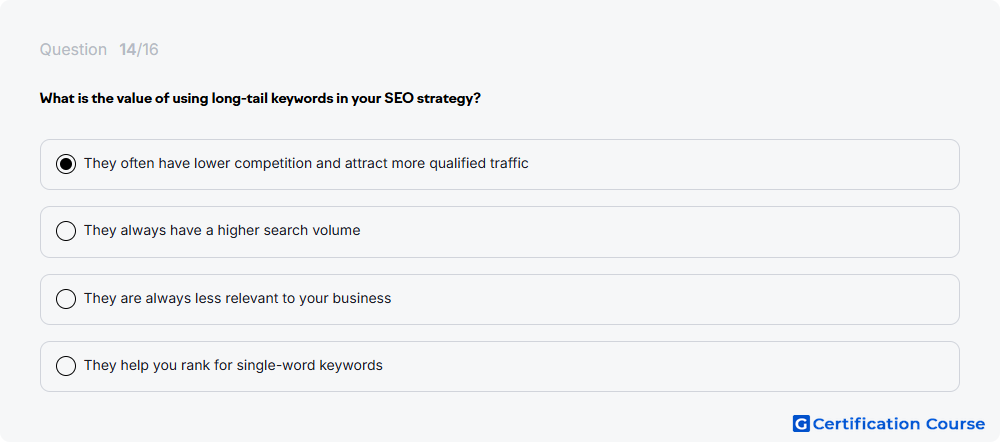Click the "/16" total in the question counter
The height and width of the screenshot is (442, 1000).
pyautogui.click(x=147, y=50)
